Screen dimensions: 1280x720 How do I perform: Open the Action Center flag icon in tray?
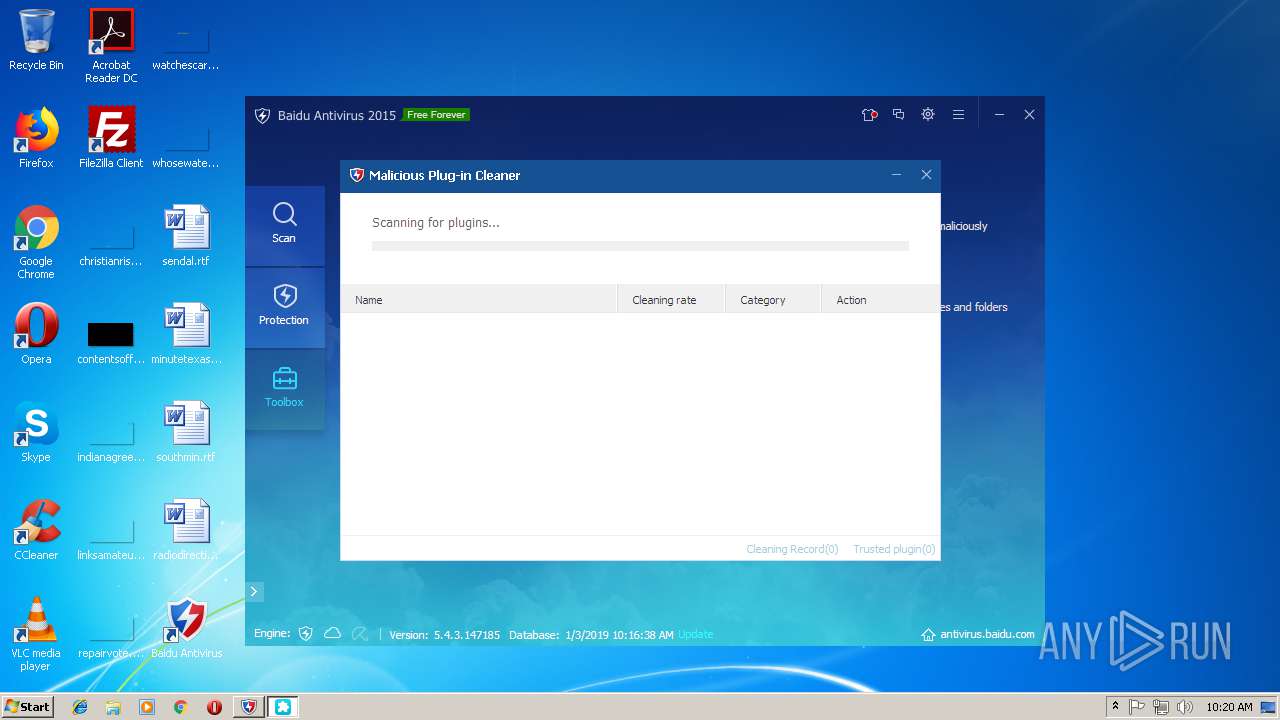(x=1137, y=707)
